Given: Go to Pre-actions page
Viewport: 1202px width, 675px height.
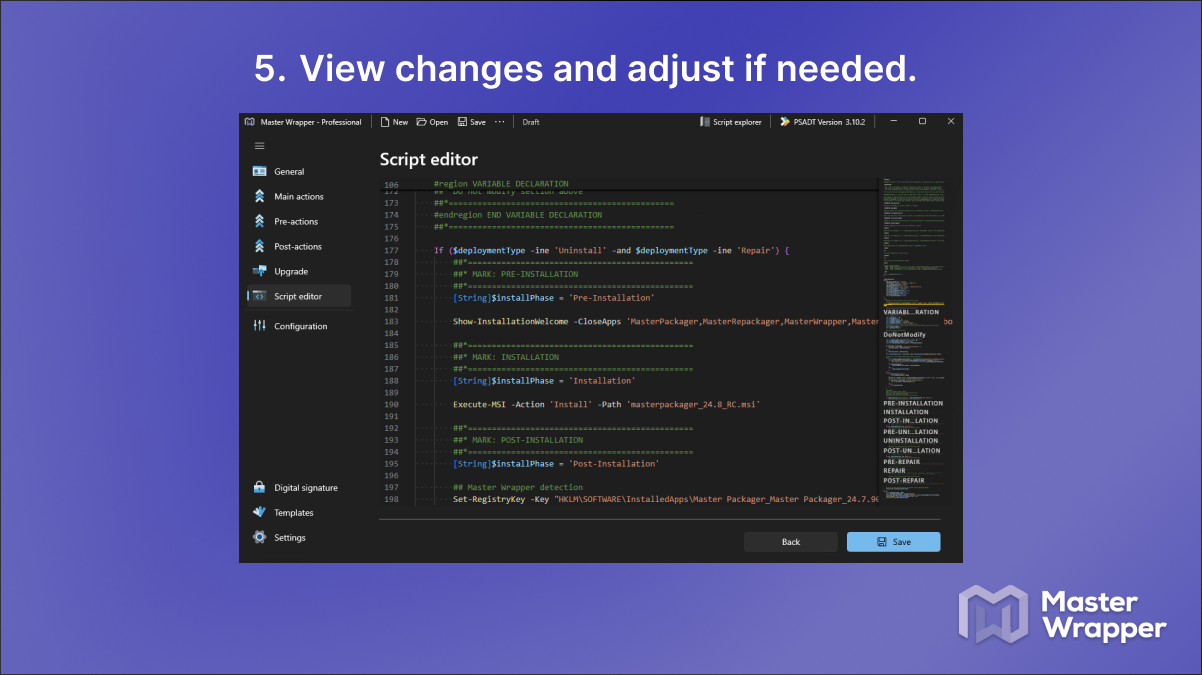Looking at the screenshot, I should click(299, 221).
